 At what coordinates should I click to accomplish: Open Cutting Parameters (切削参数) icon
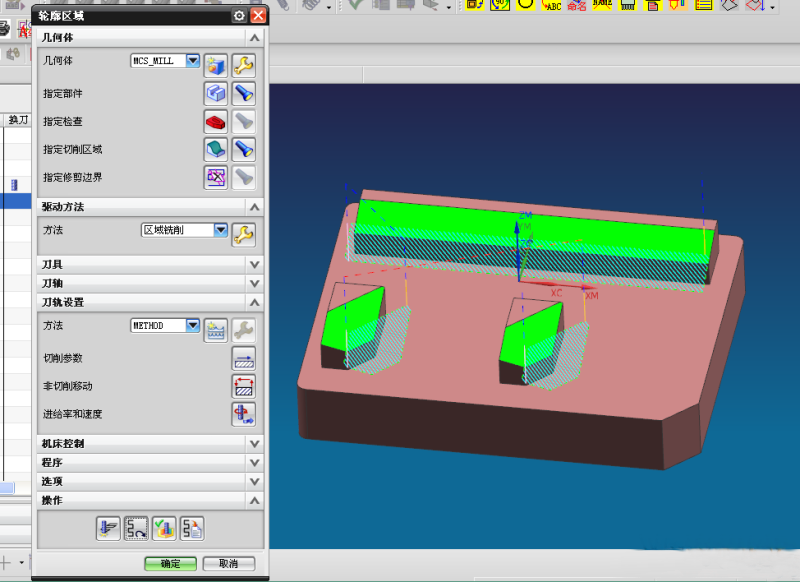243,358
